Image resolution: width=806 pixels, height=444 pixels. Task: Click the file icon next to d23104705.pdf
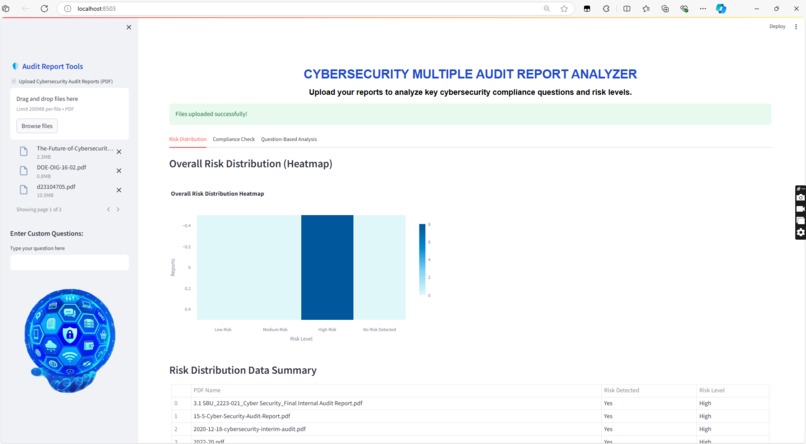24,190
